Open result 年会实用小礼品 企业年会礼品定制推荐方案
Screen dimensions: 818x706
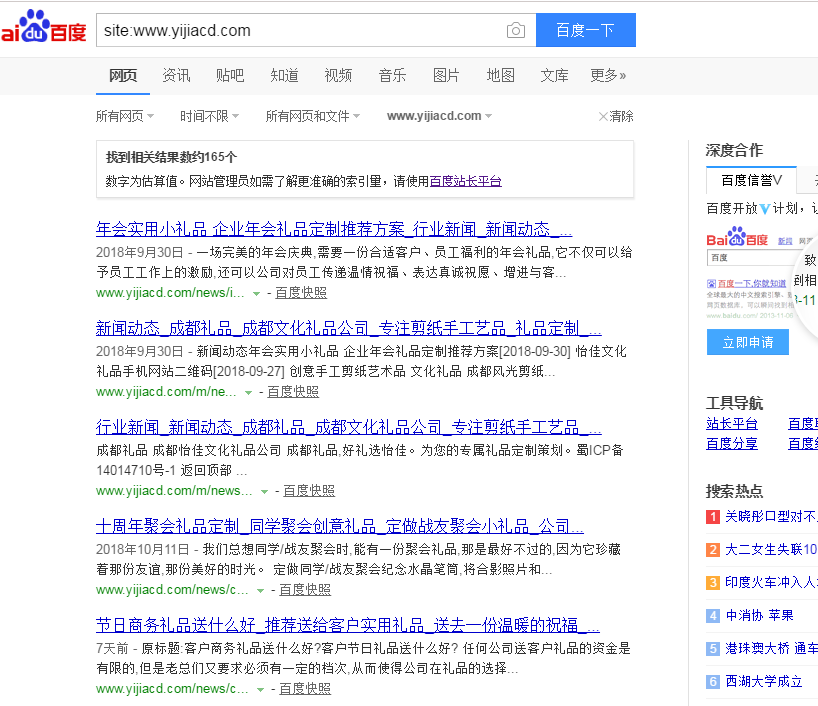334,229
